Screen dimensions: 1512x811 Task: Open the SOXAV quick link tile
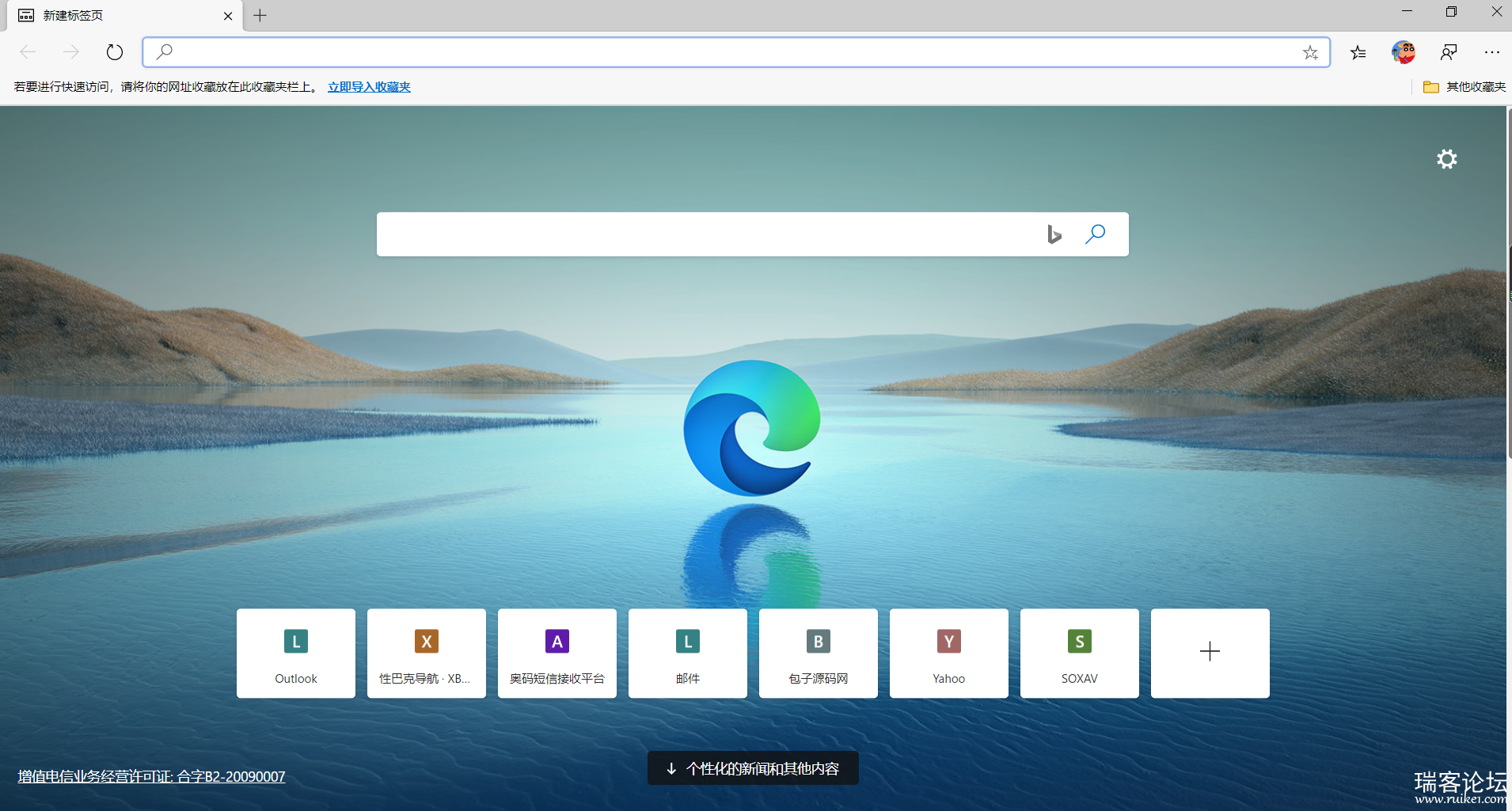coord(1080,654)
